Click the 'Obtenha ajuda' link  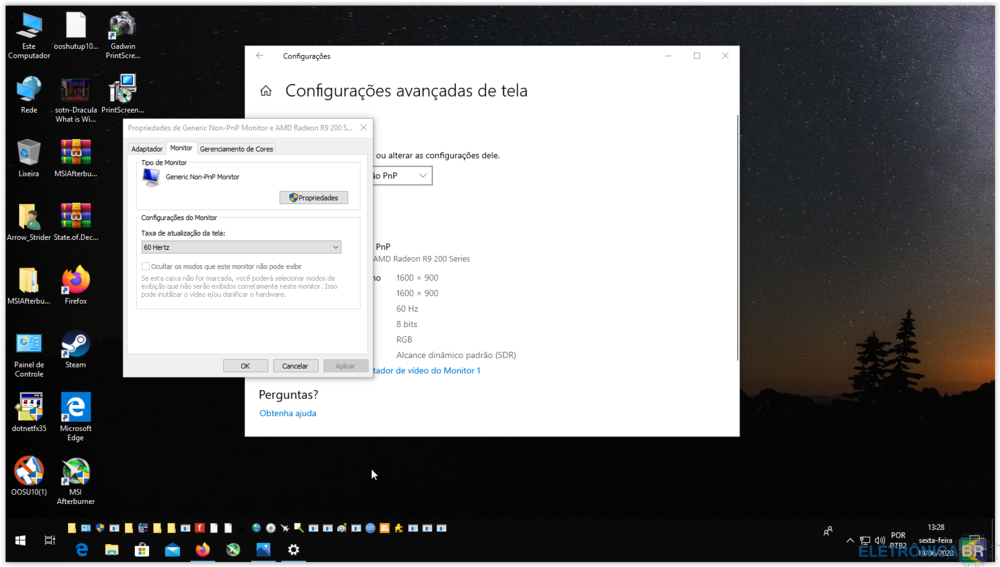pos(288,413)
